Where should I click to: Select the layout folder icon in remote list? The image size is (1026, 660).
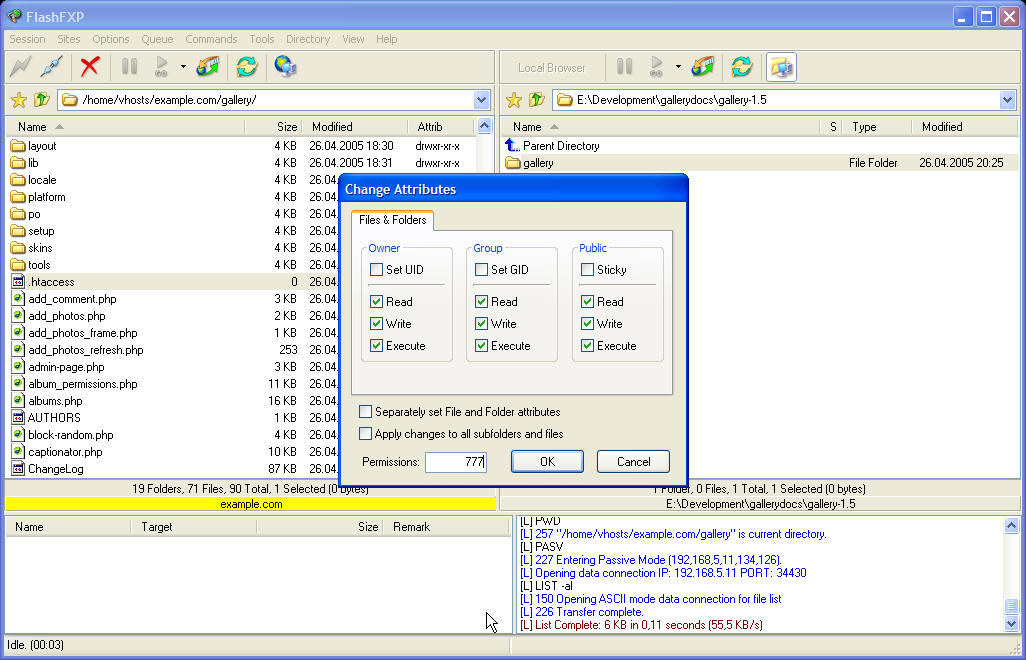(18, 146)
